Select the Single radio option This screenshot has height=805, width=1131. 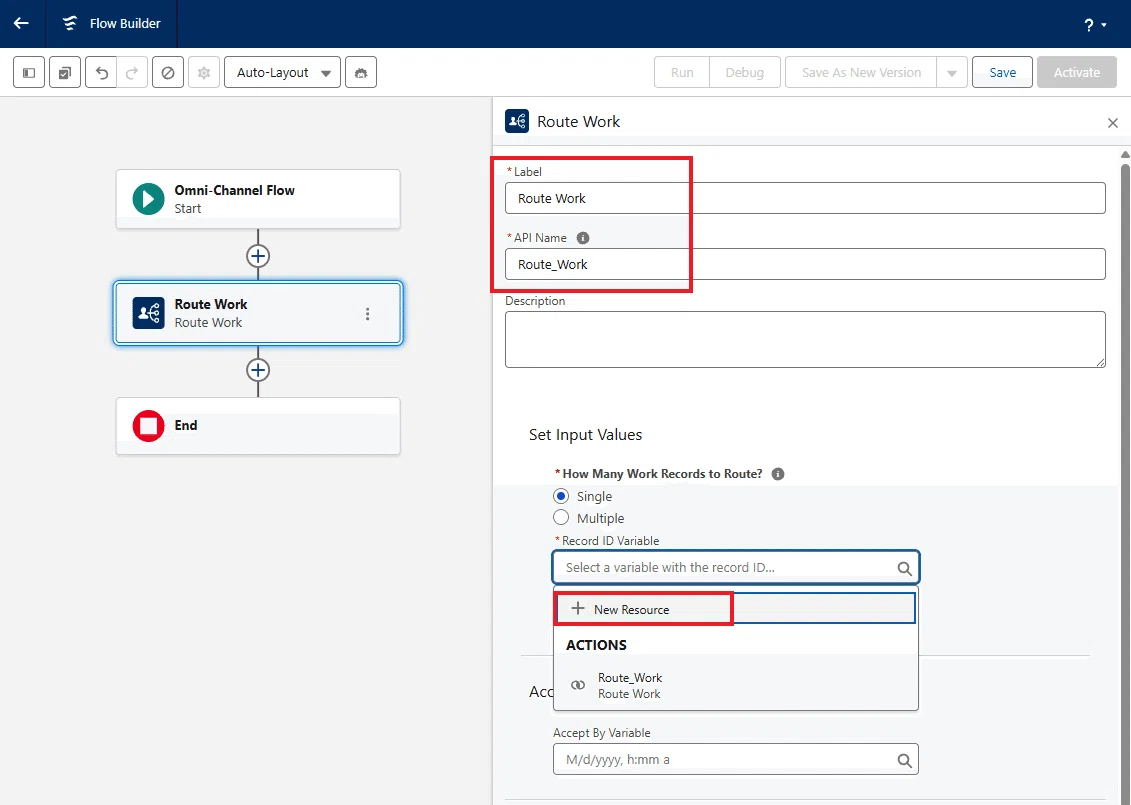coord(560,496)
